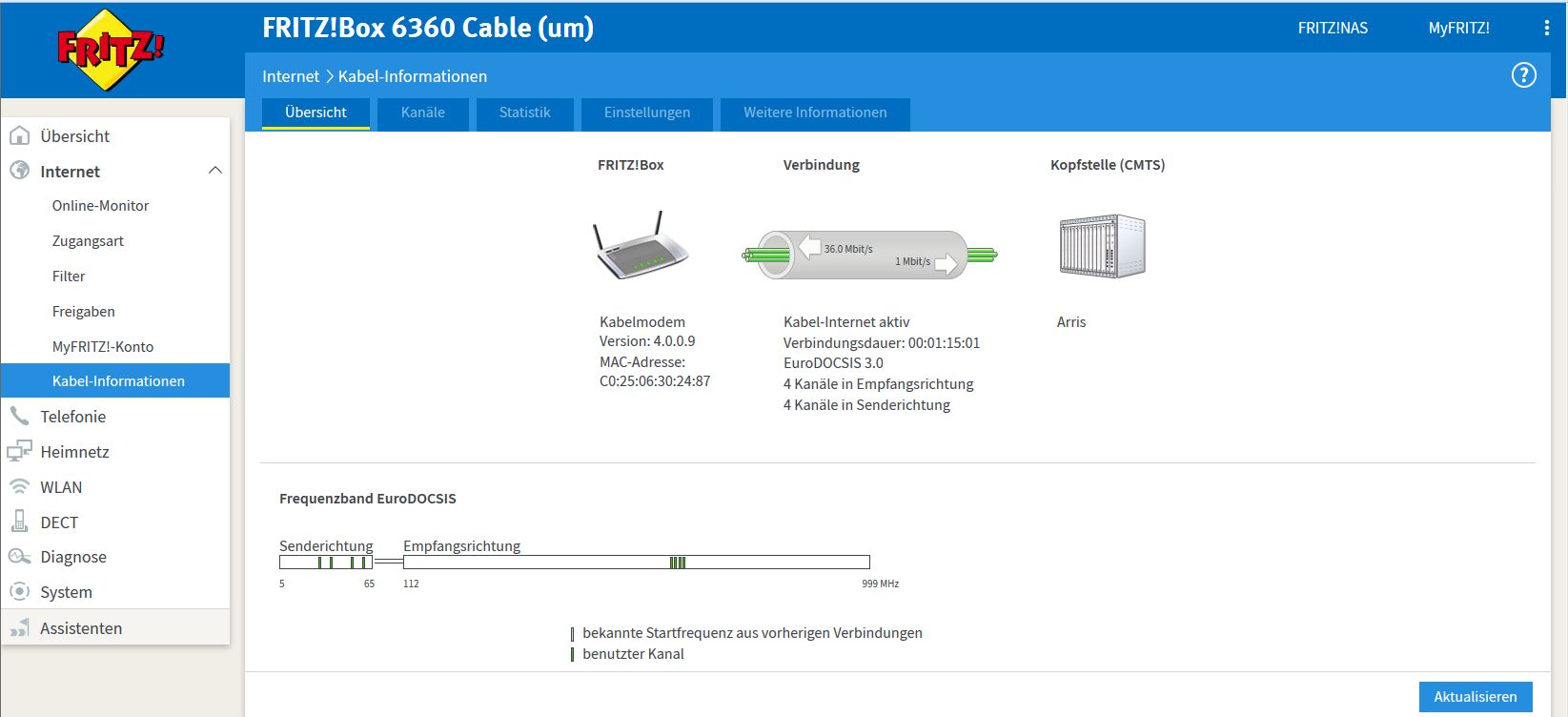1568x717 pixels.
Task: Open FRITZ!NAS link in header
Action: pos(1333,29)
